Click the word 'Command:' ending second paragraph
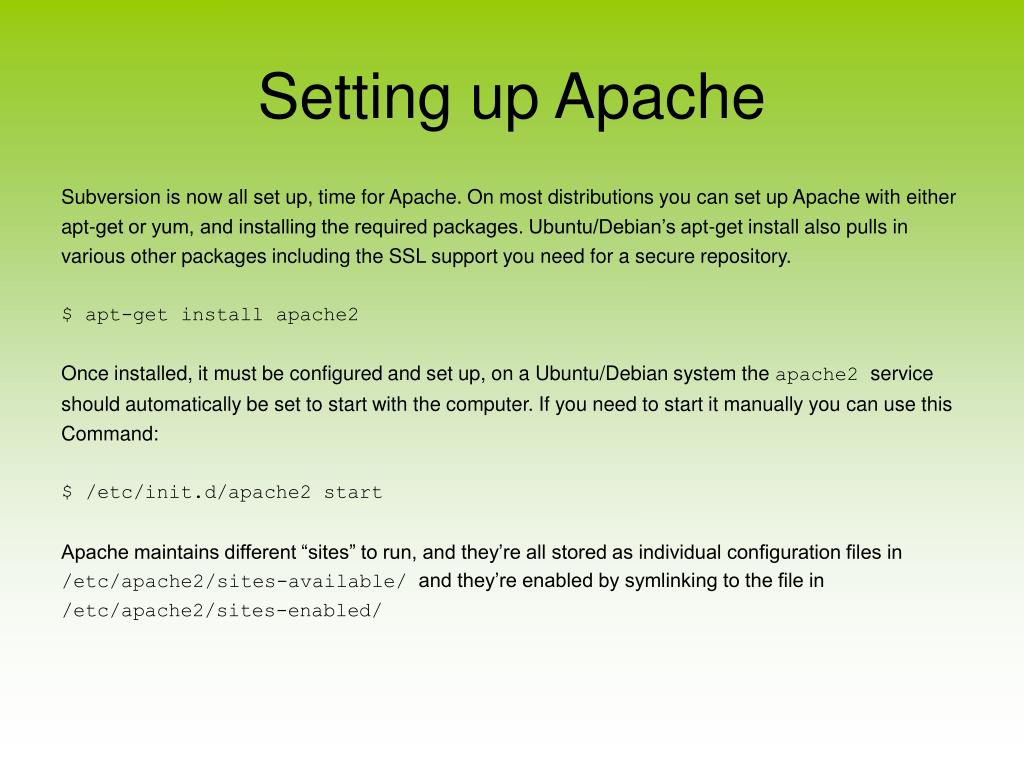Screen dimensions: 1024x768 pyautogui.click(x=110, y=434)
